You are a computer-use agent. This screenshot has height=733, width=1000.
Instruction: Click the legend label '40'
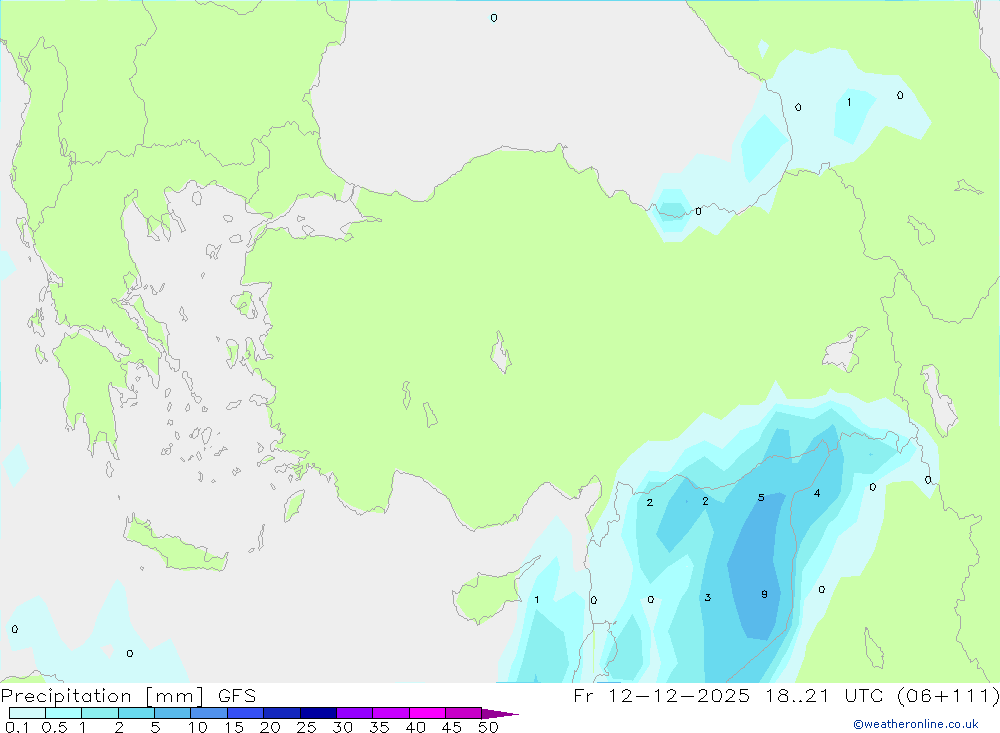pyautogui.click(x=415, y=727)
